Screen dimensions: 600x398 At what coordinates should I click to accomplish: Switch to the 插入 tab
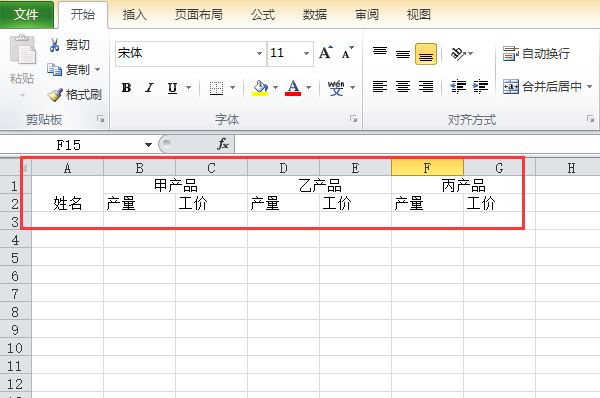click(x=135, y=15)
